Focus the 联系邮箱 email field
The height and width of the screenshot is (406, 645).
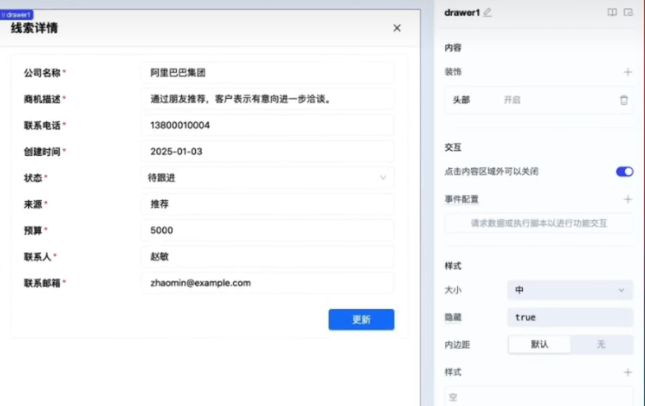click(x=267, y=283)
